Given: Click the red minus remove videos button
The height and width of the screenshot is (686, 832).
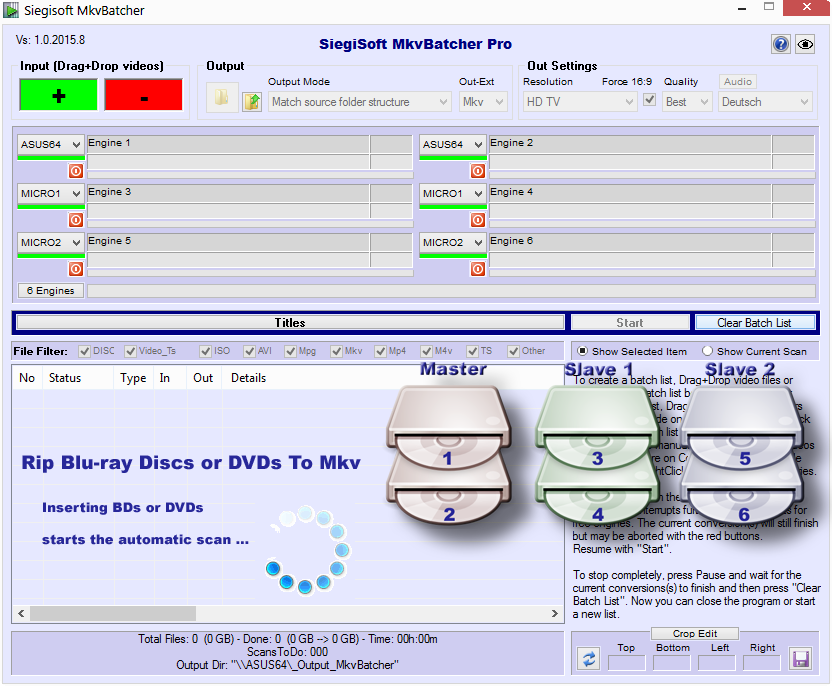Looking at the screenshot, I should (x=143, y=95).
